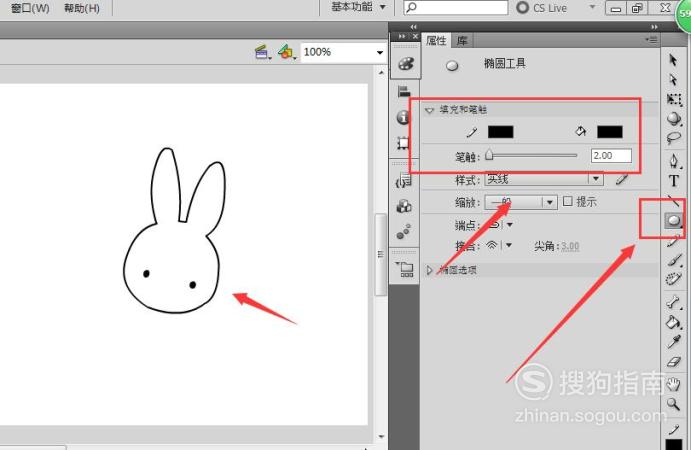Select the Pen tool
Image resolution: width=691 pixels, height=450 pixels.
674,161
